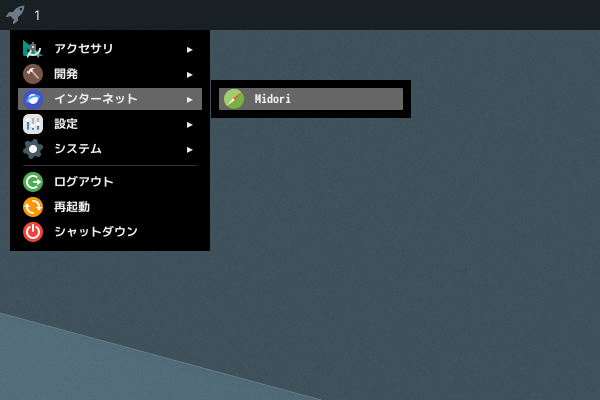Click the システム gear icon
Viewport: 600px width, 400px height.
tap(33, 149)
